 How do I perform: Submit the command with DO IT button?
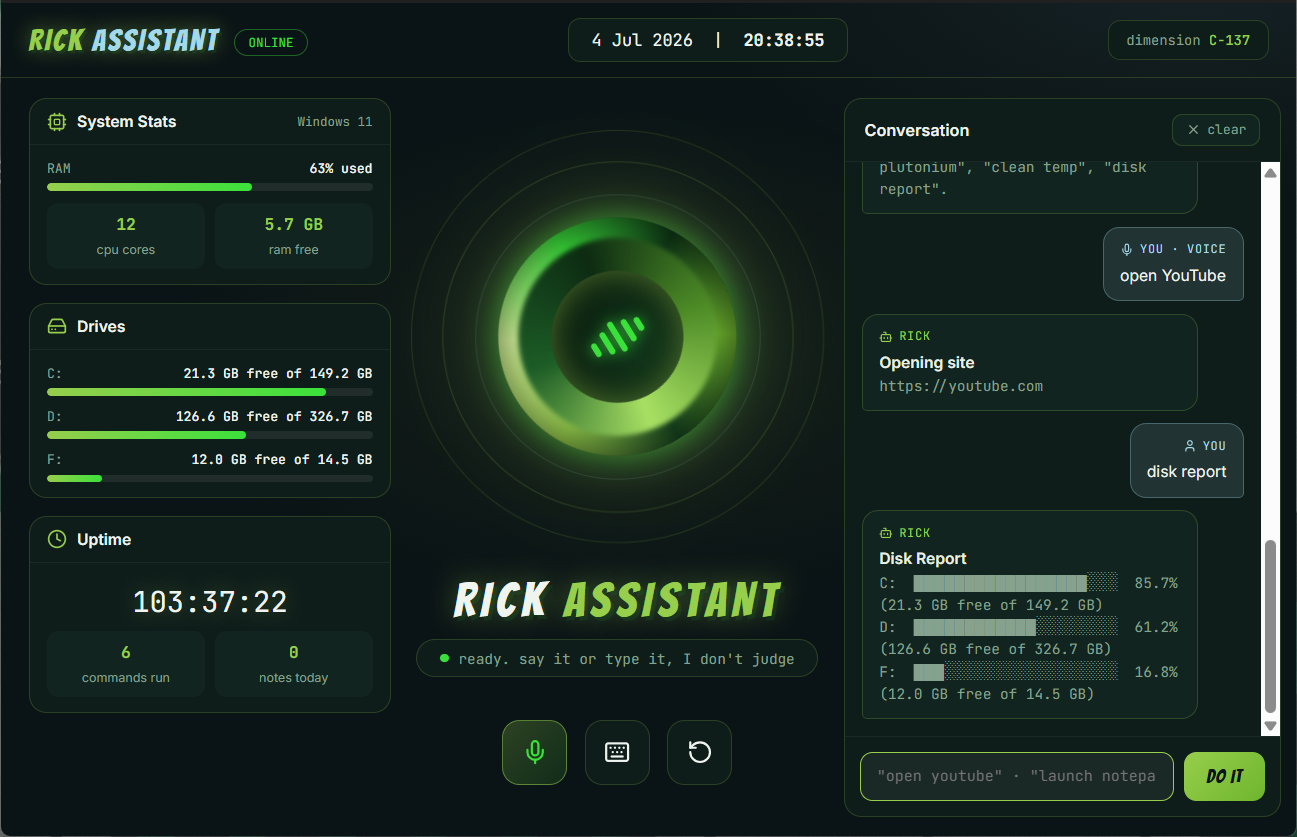pyautogui.click(x=1224, y=777)
